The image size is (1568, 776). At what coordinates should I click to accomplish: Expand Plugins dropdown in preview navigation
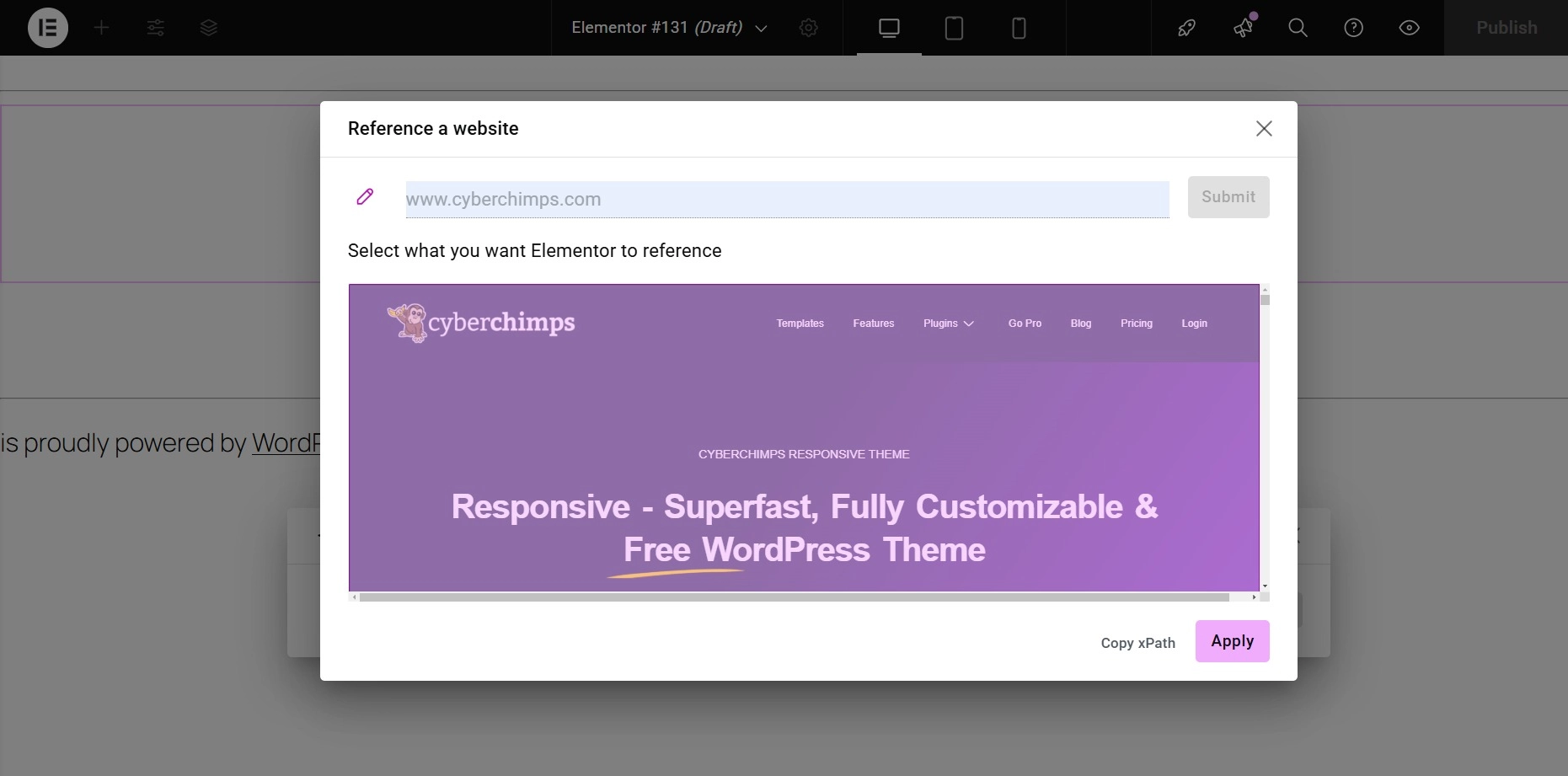pyautogui.click(x=949, y=324)
